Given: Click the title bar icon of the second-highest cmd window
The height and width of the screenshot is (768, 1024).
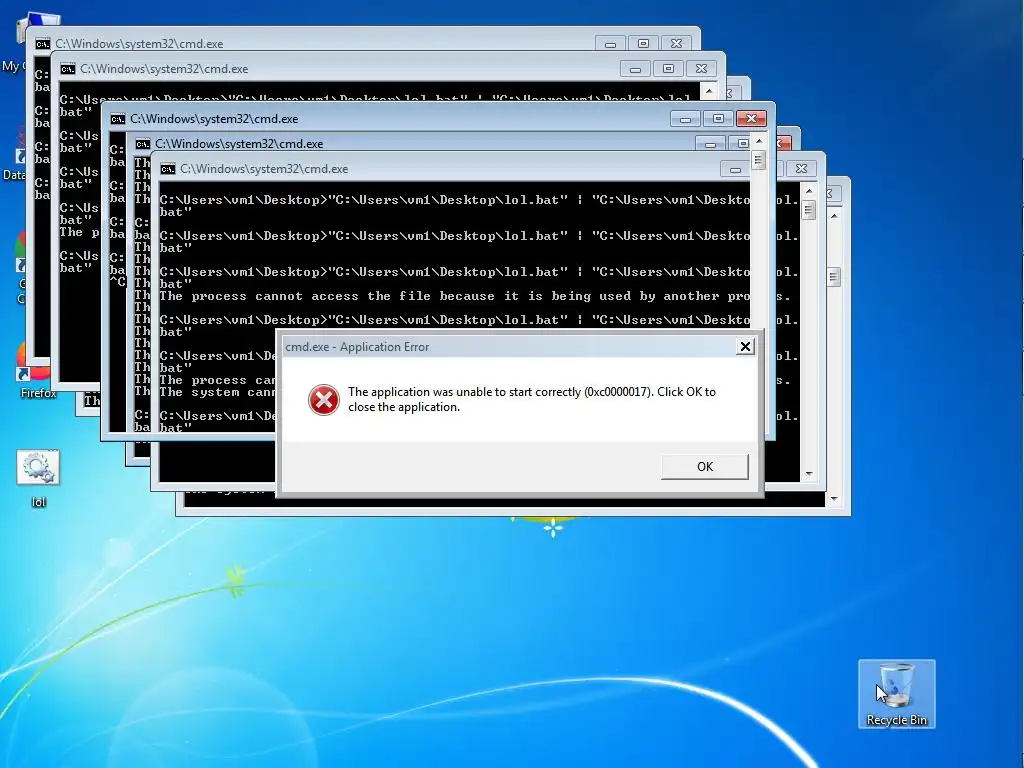Looking at the screenshot, I should point(67,69).
